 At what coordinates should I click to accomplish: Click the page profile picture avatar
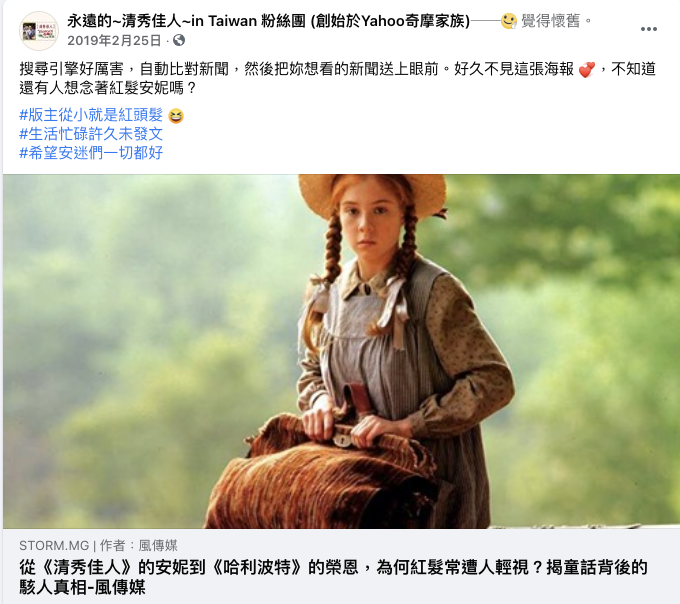coord(39,31)
